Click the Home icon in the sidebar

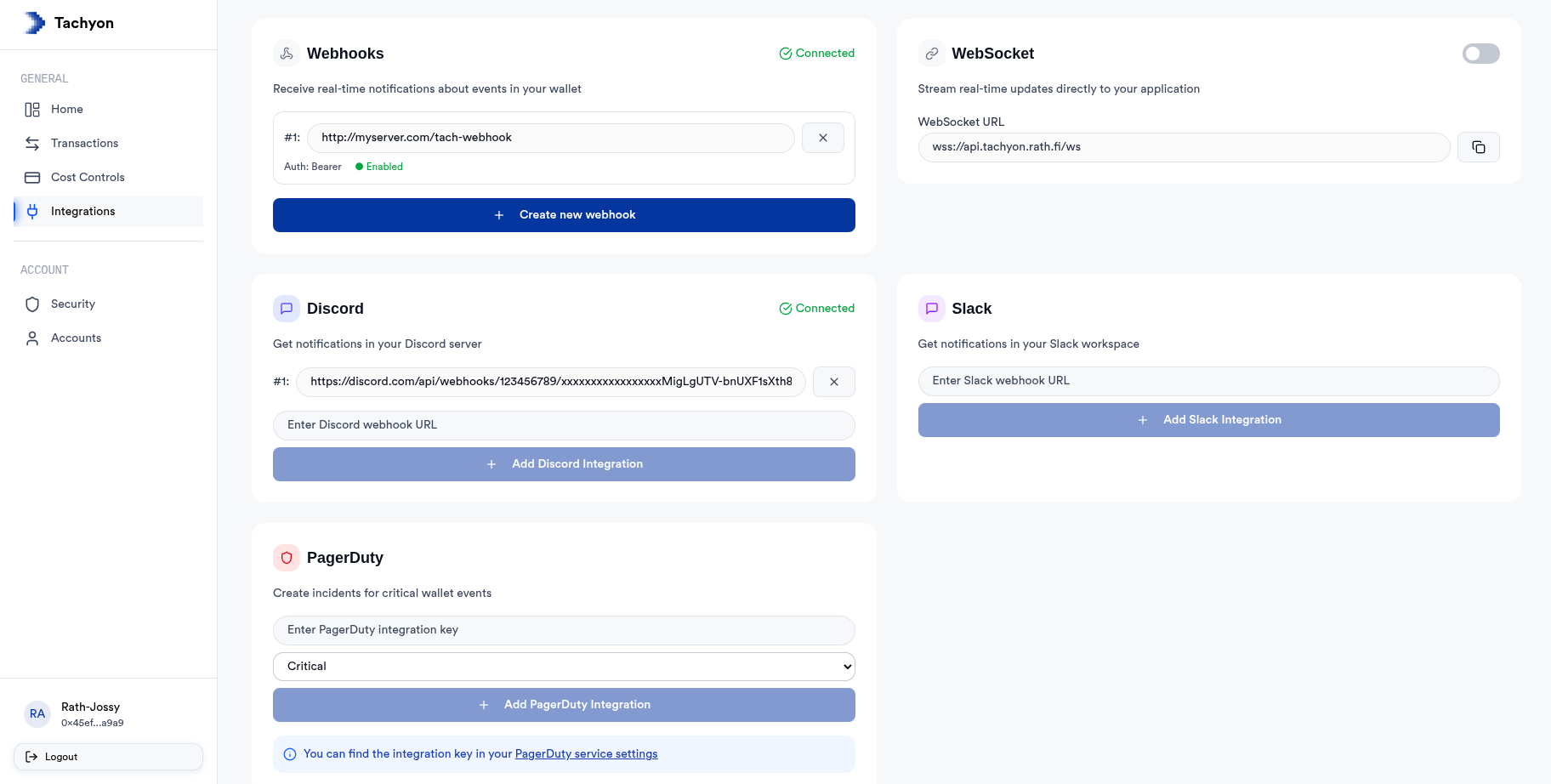(x=32, y=109)
